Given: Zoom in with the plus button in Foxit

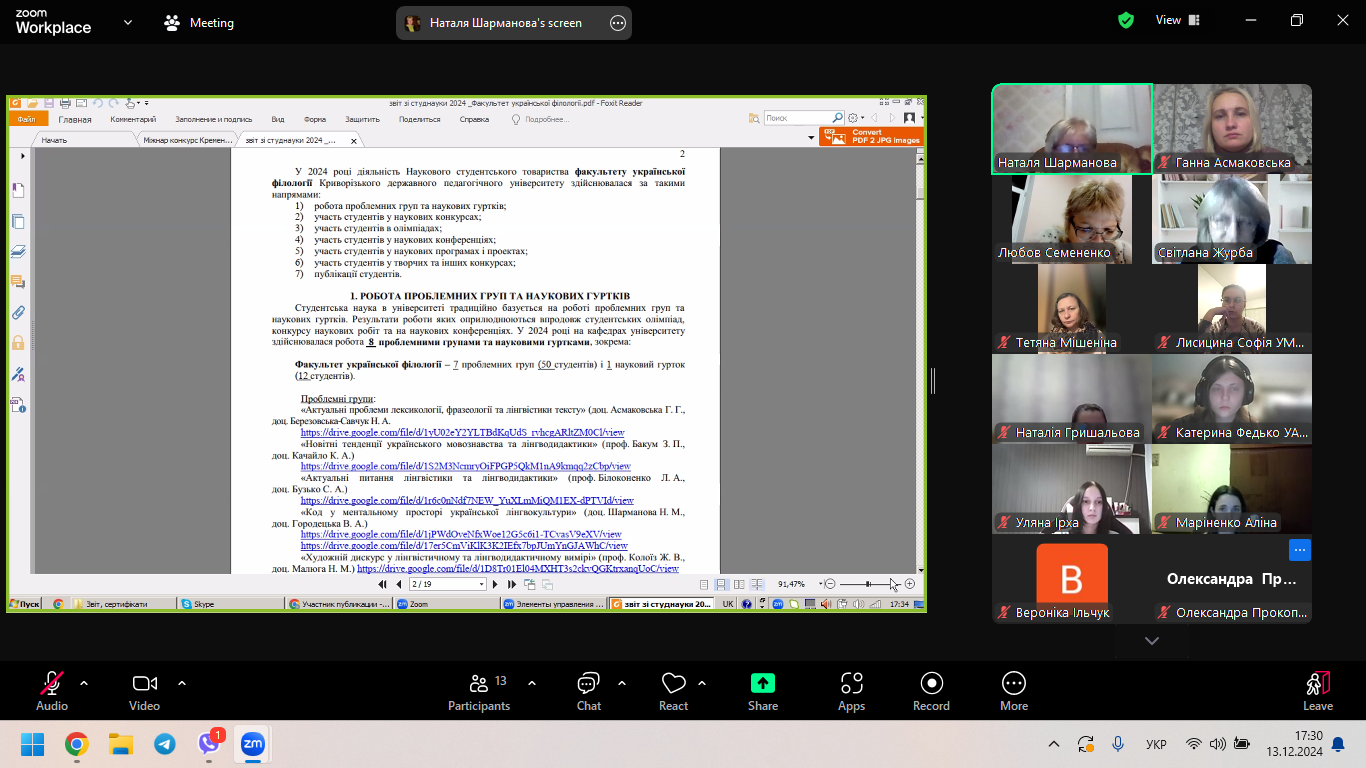Looking at the screenshot, I should pyautogui.click(x=909, y=584).
